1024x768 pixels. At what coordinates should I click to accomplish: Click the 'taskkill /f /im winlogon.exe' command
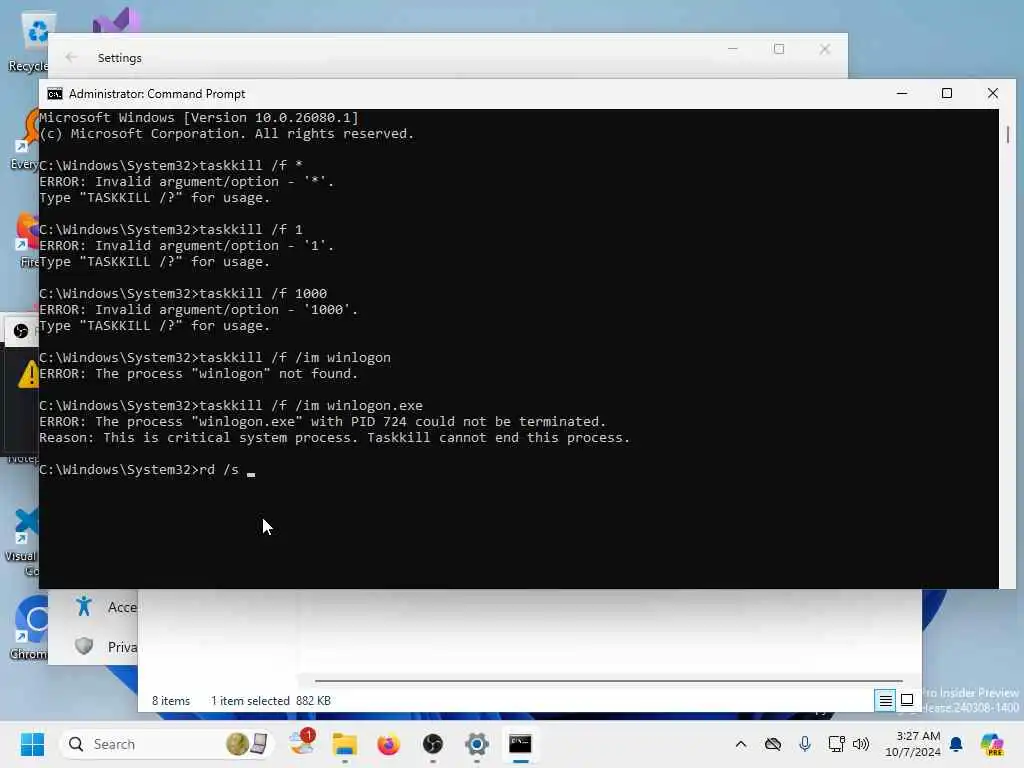231,406
